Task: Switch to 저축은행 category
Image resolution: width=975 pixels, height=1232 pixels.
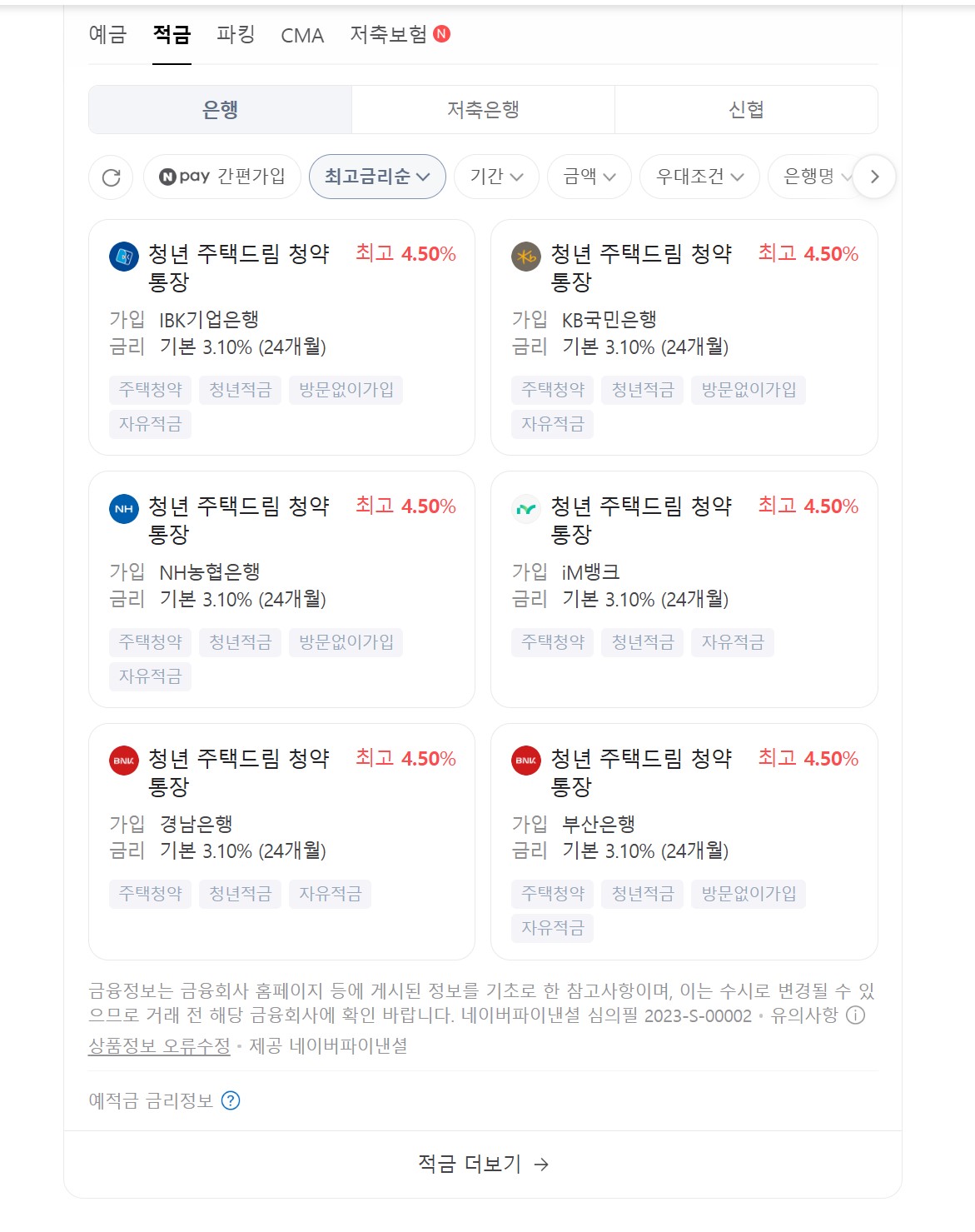Action: (483, 109)
